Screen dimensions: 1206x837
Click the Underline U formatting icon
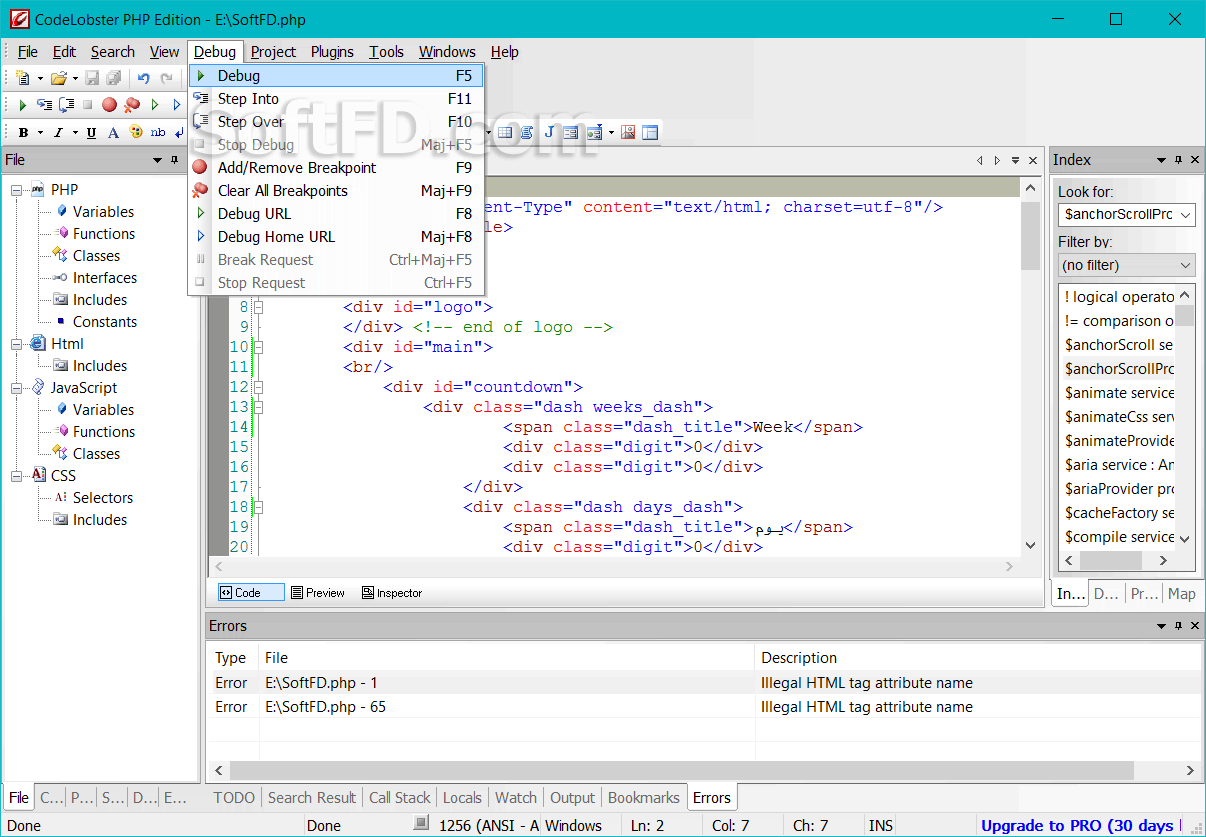pos(91,132)
